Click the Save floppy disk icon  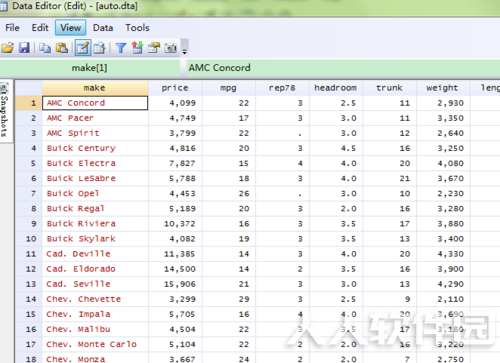[x=24, y=48]
